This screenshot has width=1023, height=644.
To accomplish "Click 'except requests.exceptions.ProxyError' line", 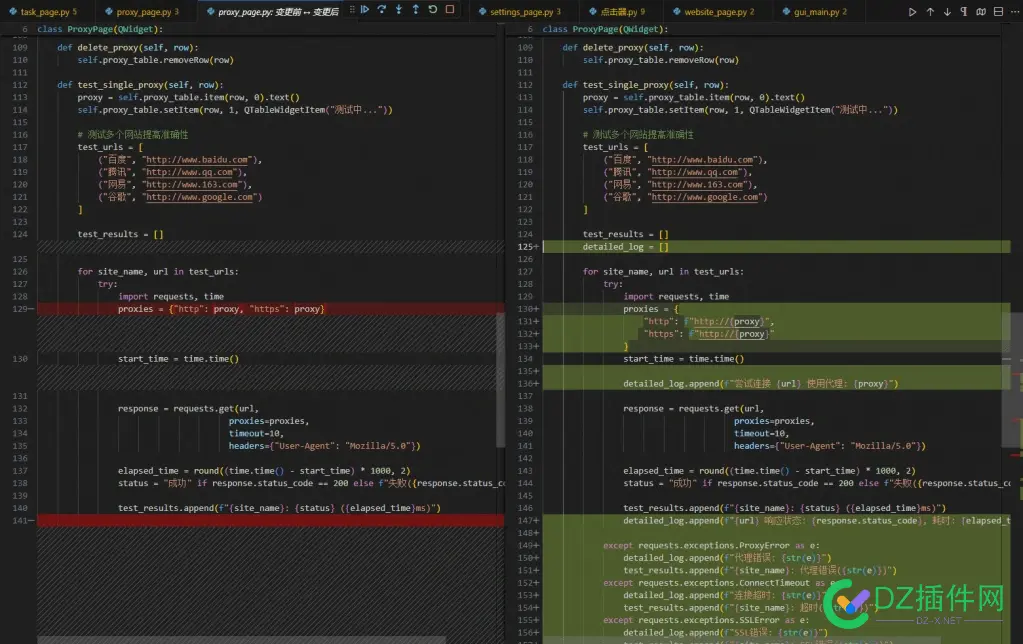I will click(x=711, y=545).
